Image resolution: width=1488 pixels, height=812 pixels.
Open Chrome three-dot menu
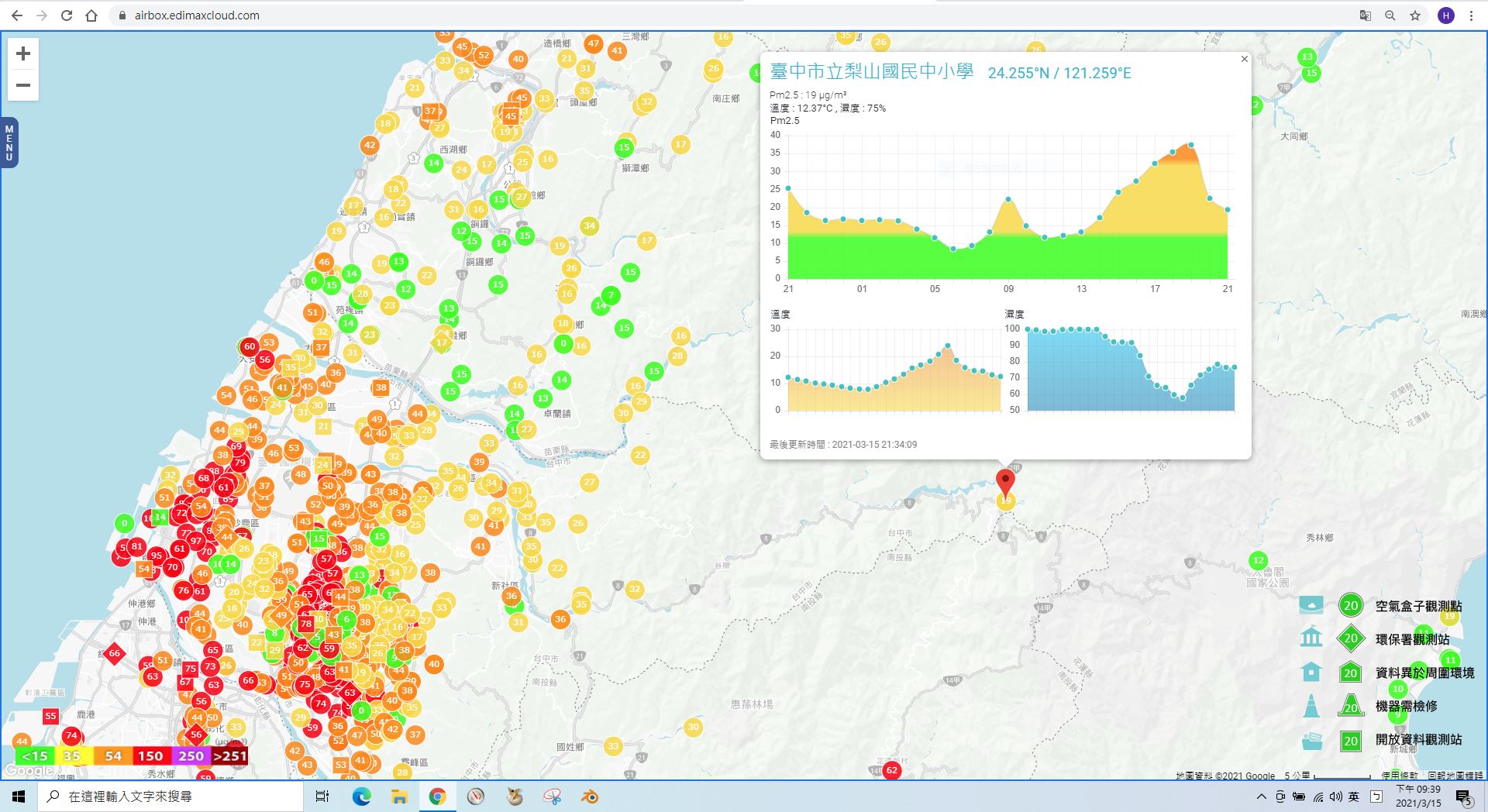coord(1471,15)
